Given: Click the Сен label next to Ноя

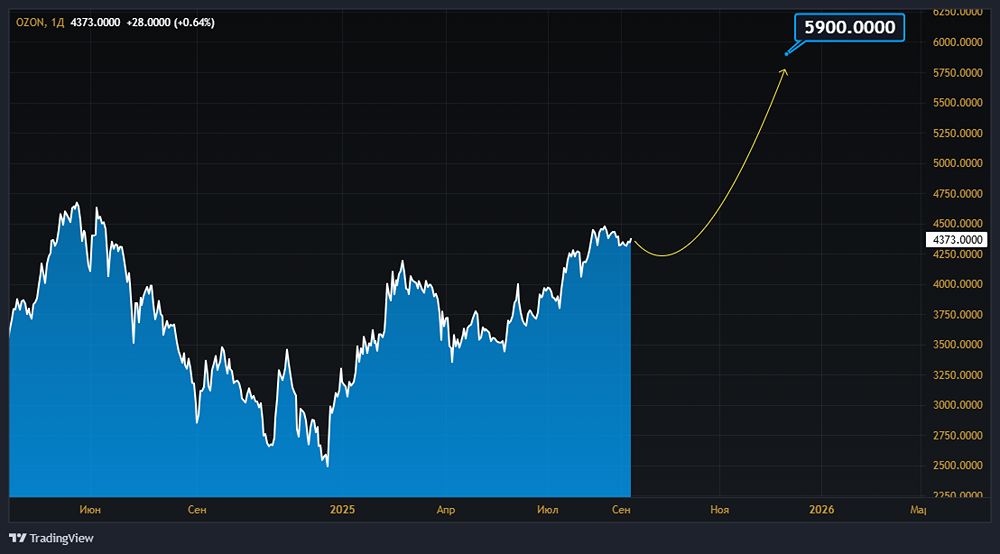Looking at the screenshot, I should pyautogui.click(x=621, y=510).
